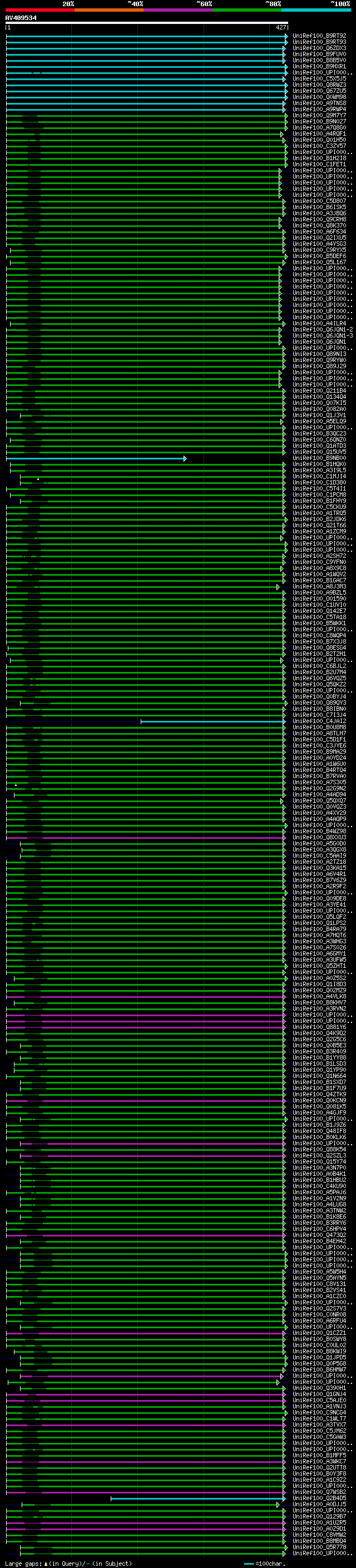Image resolution: width=356 pixels, height=1568 pixels.
Task: Select UniRef100_Q67ZU5 label
Action: click(x=319, y=91)
